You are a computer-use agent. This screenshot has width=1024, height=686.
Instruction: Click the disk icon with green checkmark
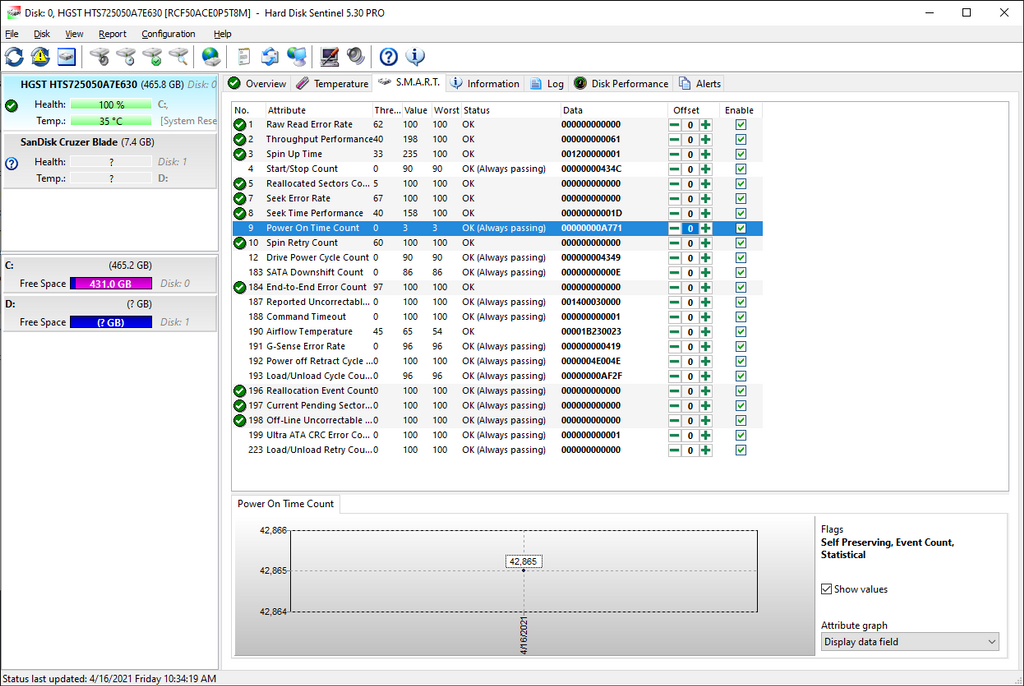[152, 57]
